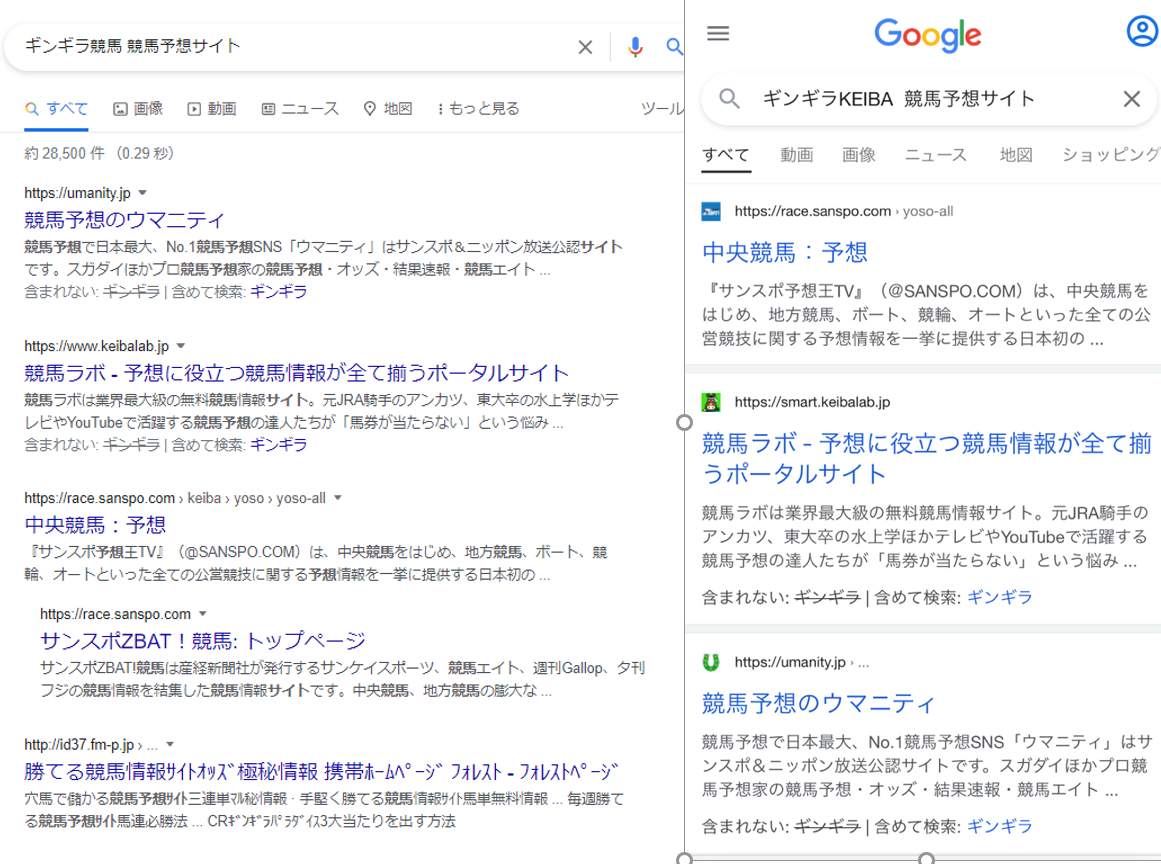Select the すべて tab in desktop search
The width and height of the screenshot is (1161, 864).
(56, 109)
